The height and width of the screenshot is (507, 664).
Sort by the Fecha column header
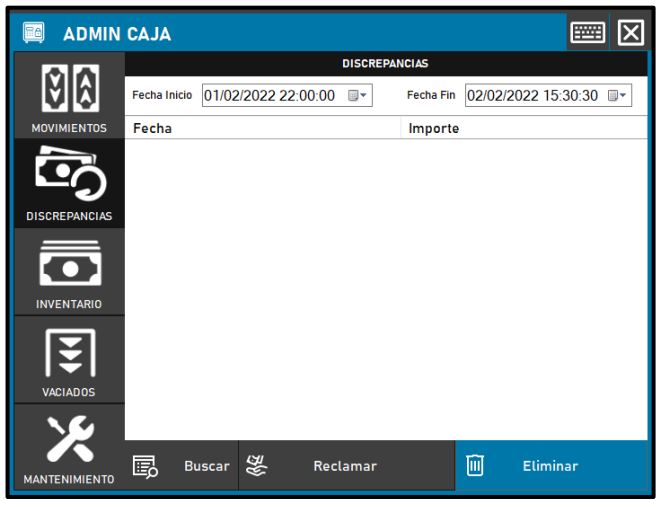click(262, 128)
